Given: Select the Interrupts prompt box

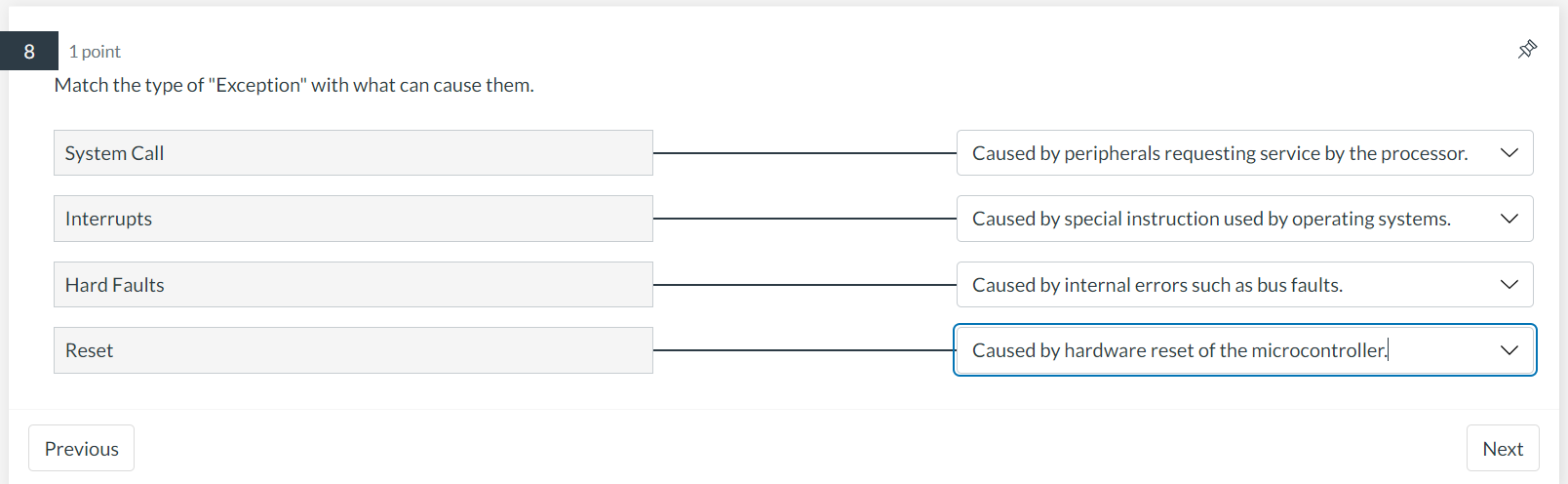Looking at the screenshot, I should tap(353, 219).
